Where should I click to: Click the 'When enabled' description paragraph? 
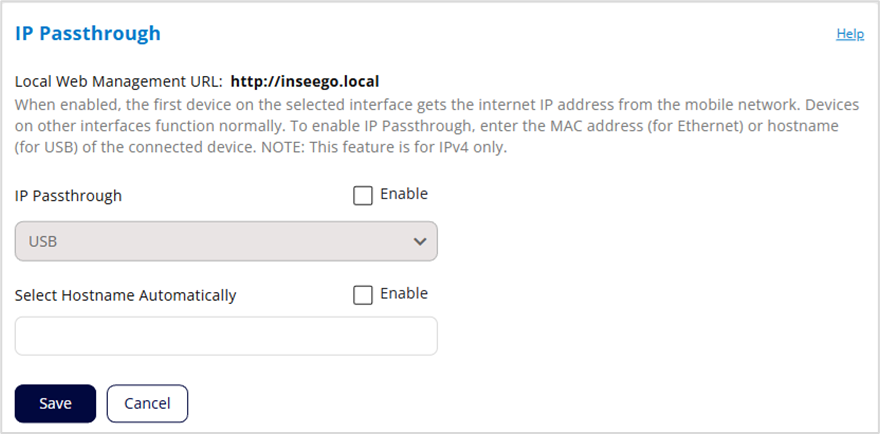tap(300, 103)
